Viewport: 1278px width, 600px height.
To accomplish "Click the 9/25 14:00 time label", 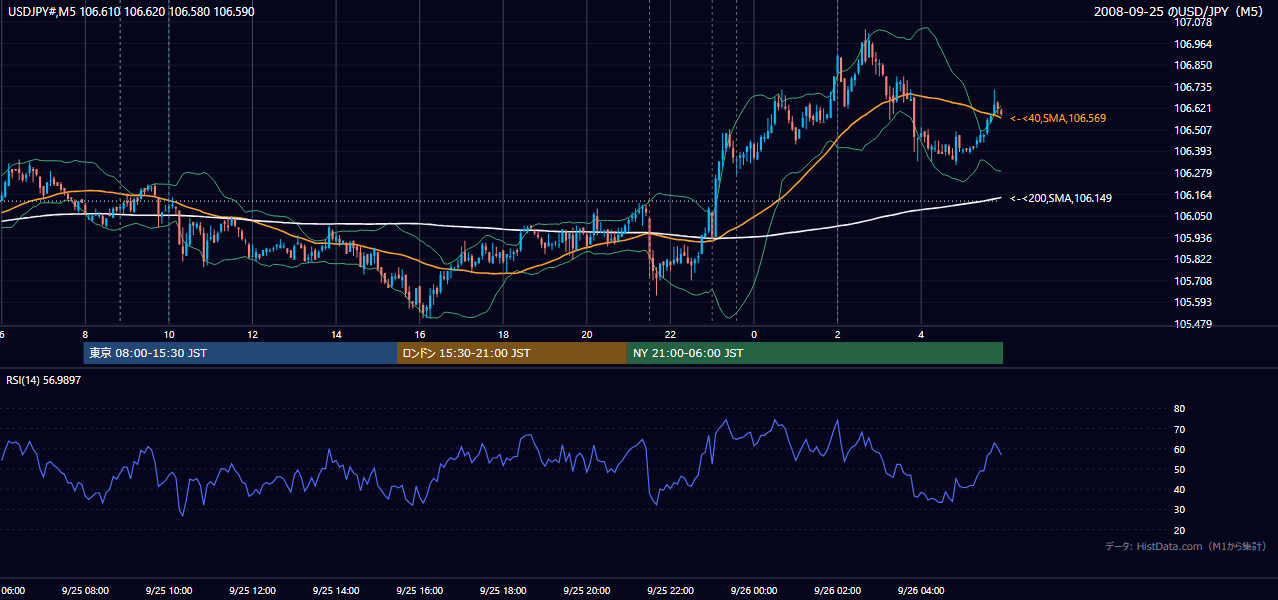I will pos(335,591).
